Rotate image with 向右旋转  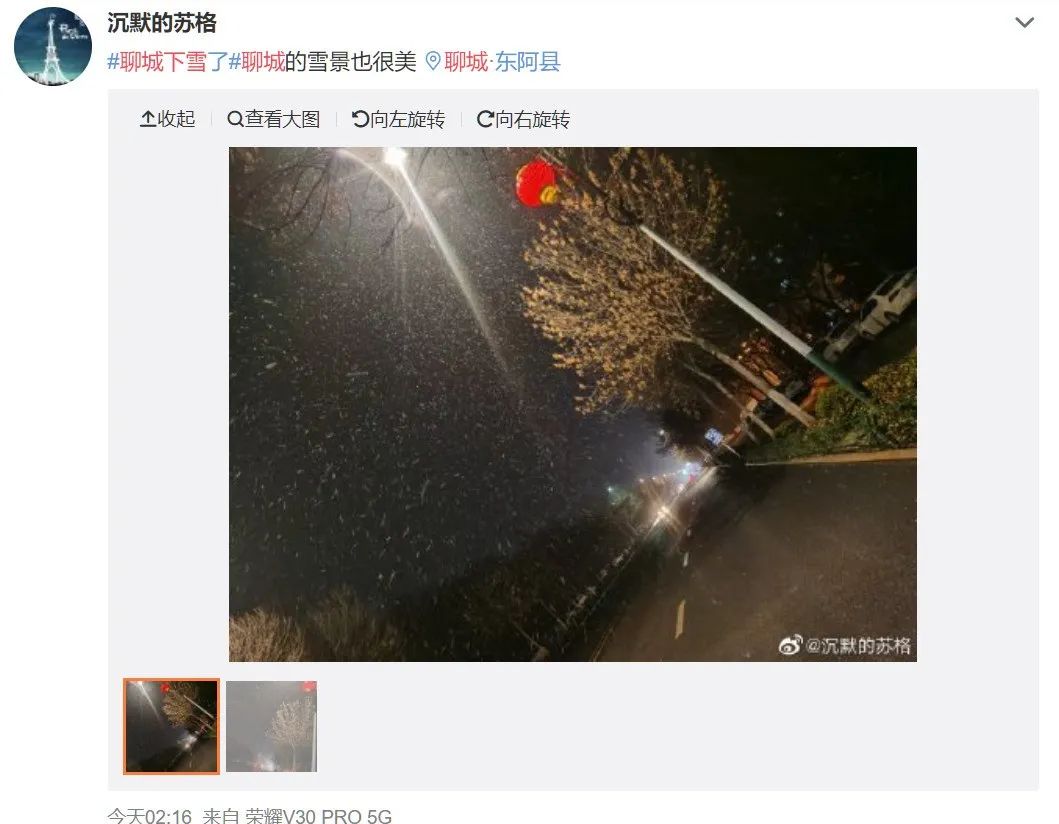point(523,120)
